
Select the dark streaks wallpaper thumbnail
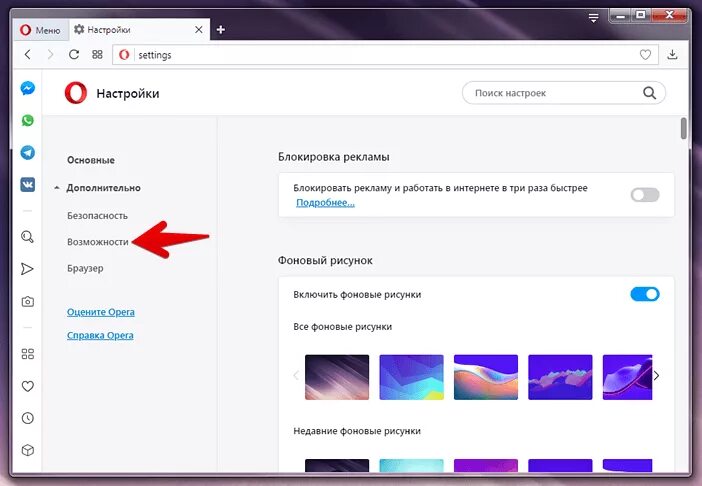coord(337,377)
